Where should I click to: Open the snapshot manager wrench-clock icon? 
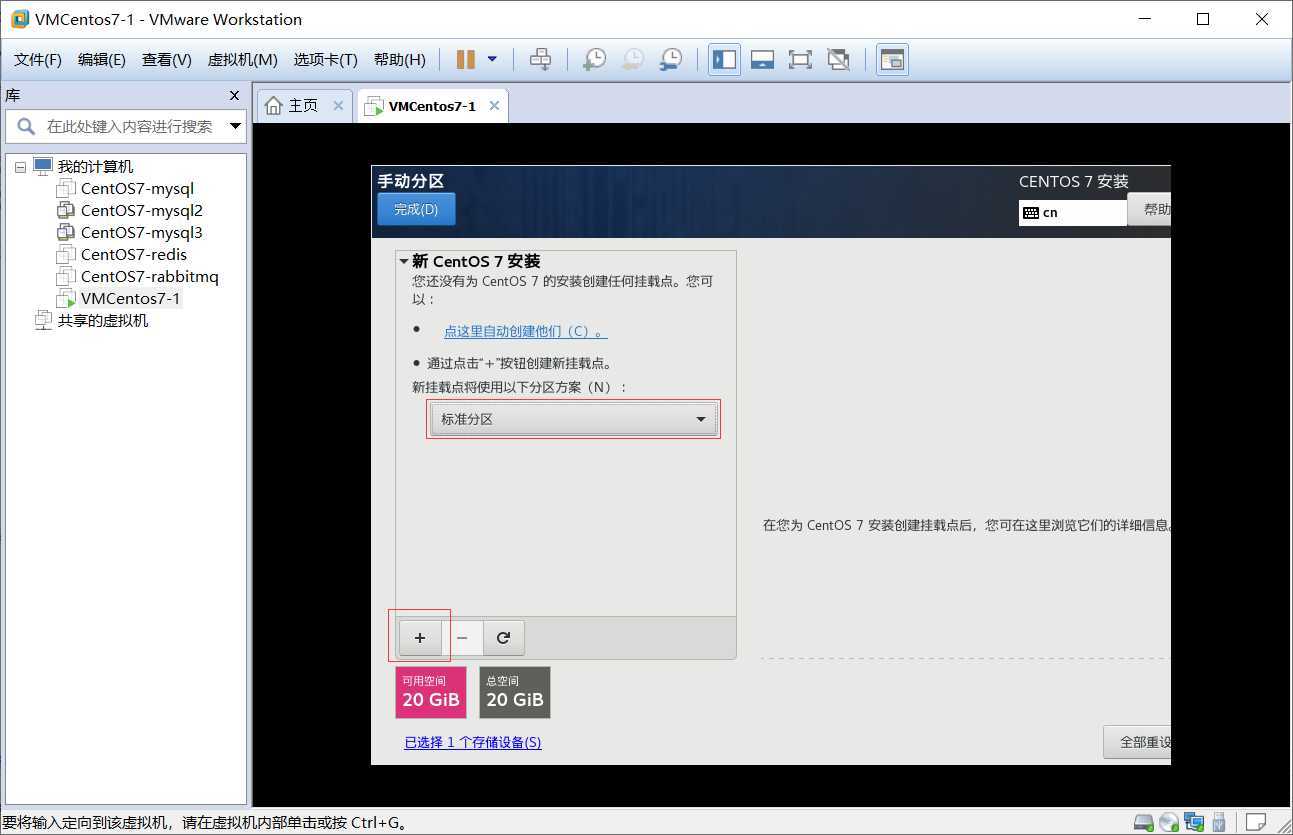(671, 60)
